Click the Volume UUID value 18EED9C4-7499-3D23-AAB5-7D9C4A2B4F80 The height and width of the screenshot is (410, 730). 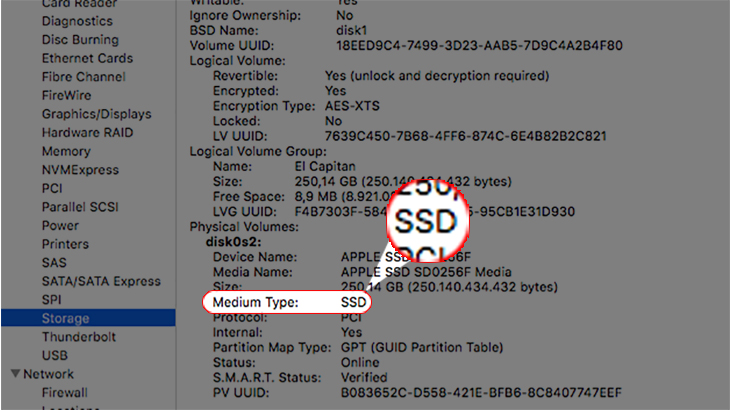click(x=479, y=46)
